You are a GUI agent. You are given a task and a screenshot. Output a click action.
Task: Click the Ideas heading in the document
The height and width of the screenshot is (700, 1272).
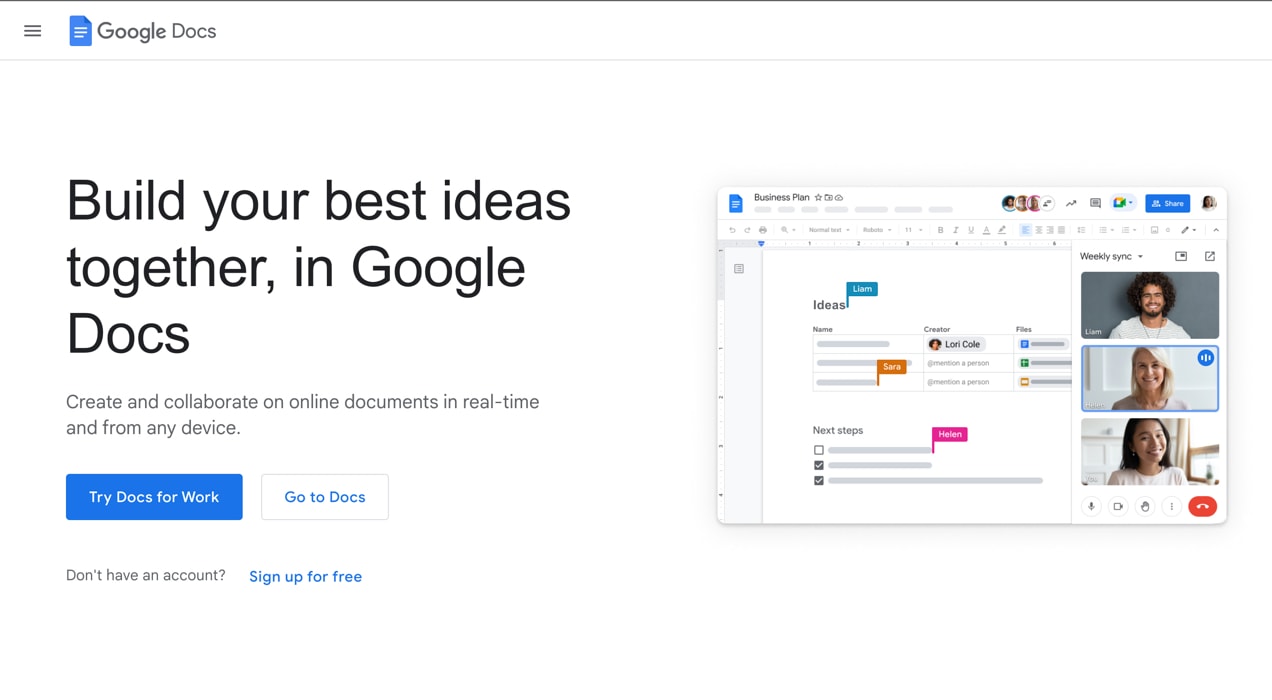(829, 305)
